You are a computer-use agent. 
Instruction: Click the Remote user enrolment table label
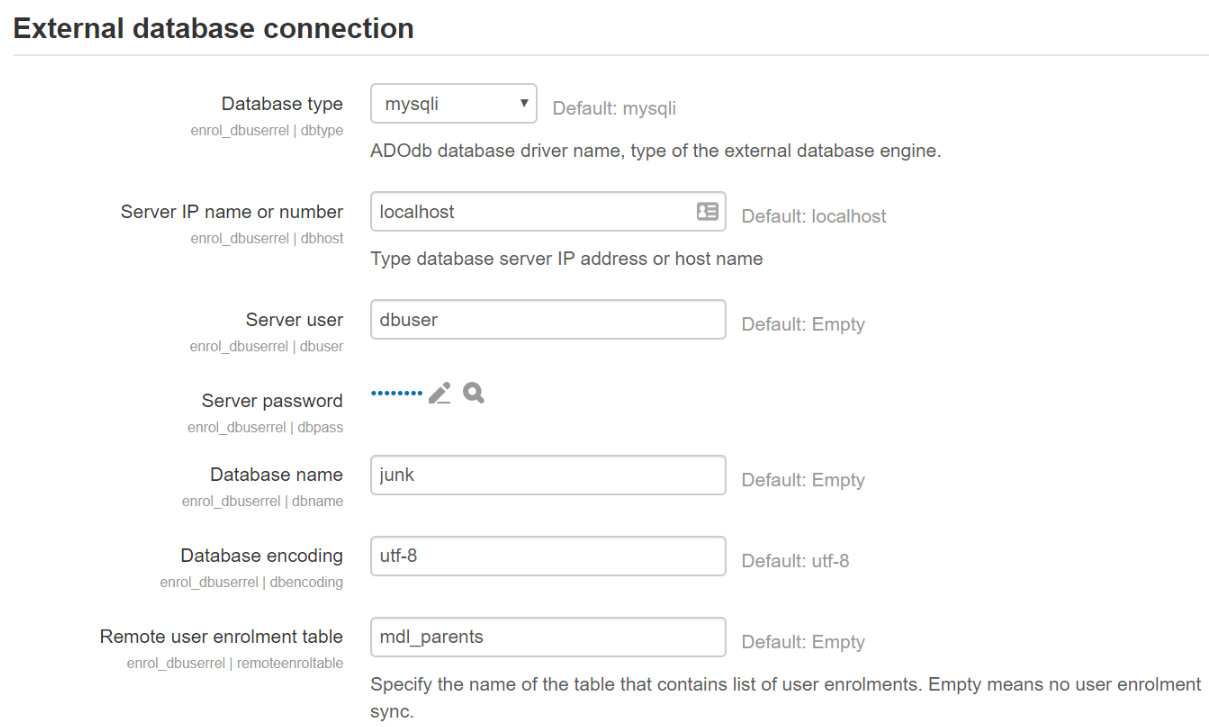pyautogui.click(x=221, y=637)
